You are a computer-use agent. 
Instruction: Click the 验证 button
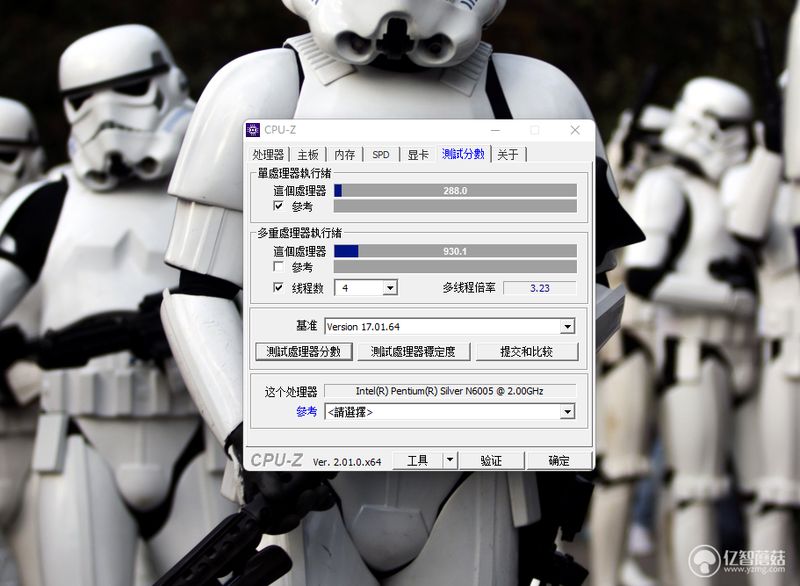491,460
